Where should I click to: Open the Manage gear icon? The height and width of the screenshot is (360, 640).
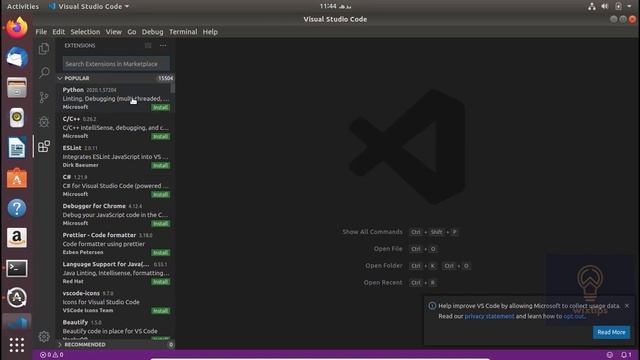point(44,336)
